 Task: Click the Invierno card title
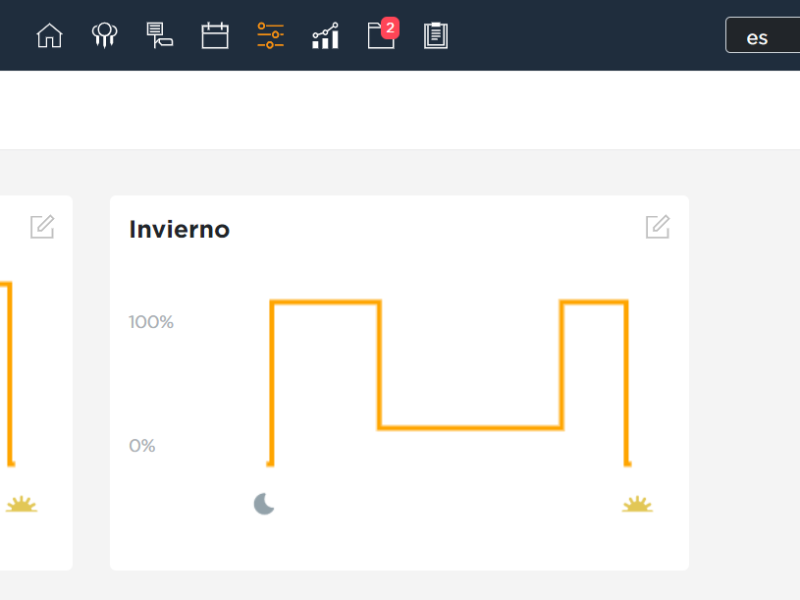click(180, 229)
